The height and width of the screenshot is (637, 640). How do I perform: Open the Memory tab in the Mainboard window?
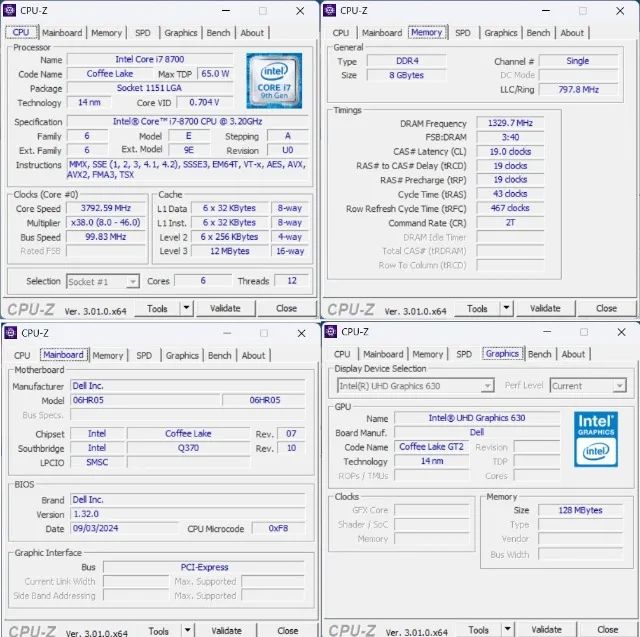108,355
